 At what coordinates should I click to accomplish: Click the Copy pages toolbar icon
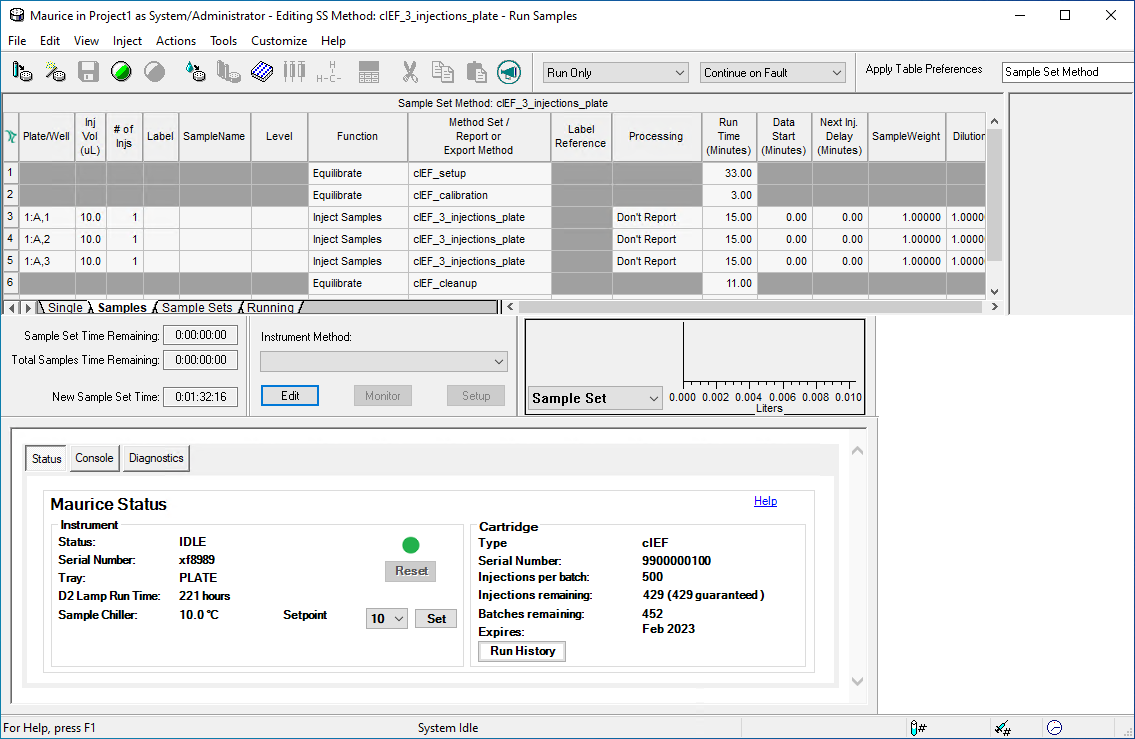pos(442,72)
